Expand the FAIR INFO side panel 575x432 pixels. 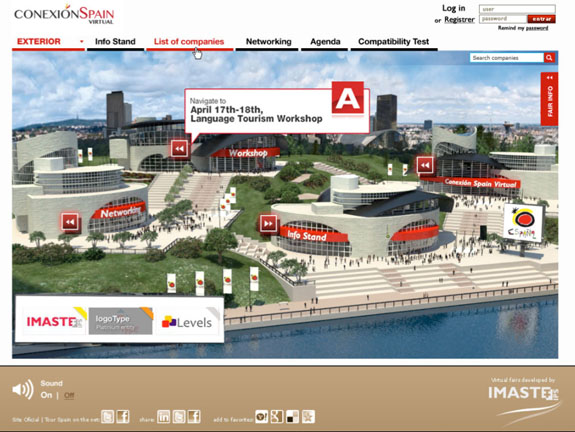[549, 99]
